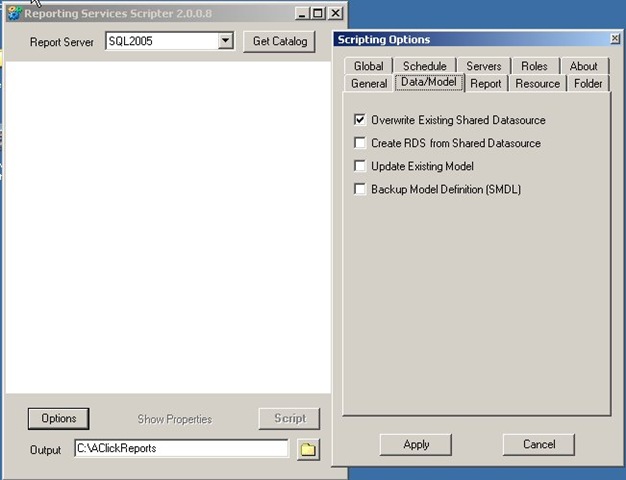The height and width of the screenshot is (480, 626).
Task: Apply the scripting options
Action: (416, 444)
